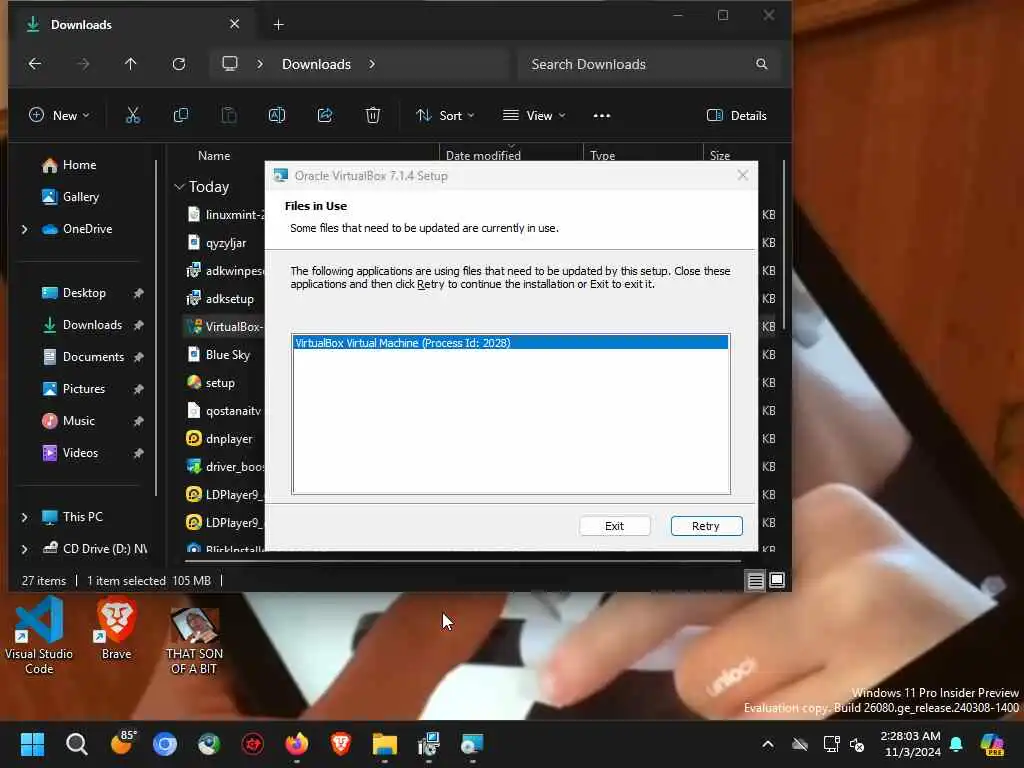
Task: Switch to details list view icon
Action: click(x=756, y=581)
